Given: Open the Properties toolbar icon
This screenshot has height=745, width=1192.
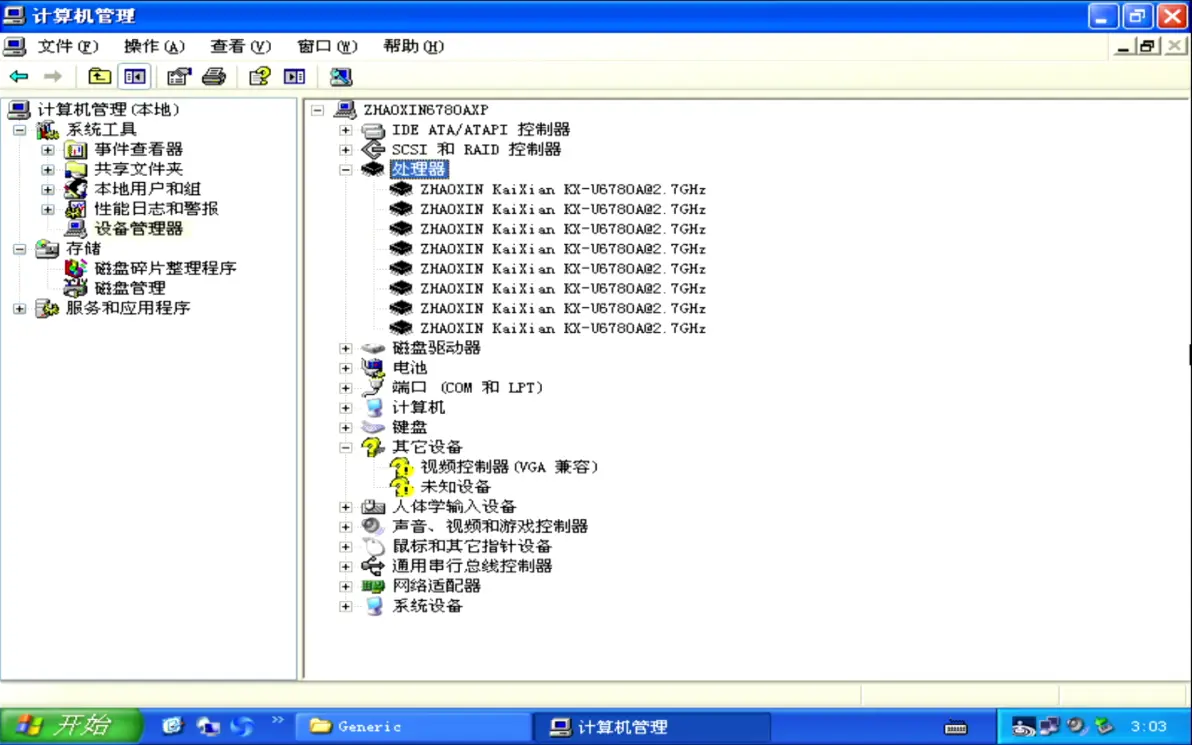Looking at the screenshot, I should coord(179,76).
